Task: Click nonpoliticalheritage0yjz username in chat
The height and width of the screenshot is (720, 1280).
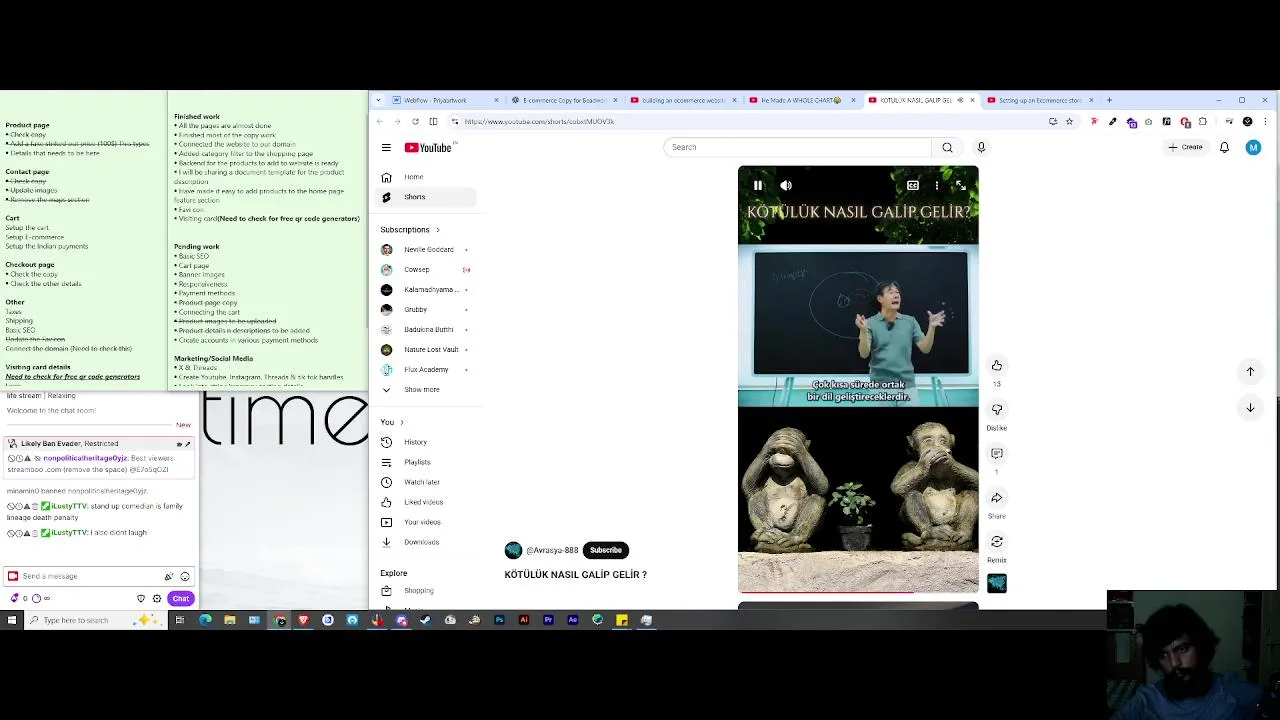Action: pos(84,458)
